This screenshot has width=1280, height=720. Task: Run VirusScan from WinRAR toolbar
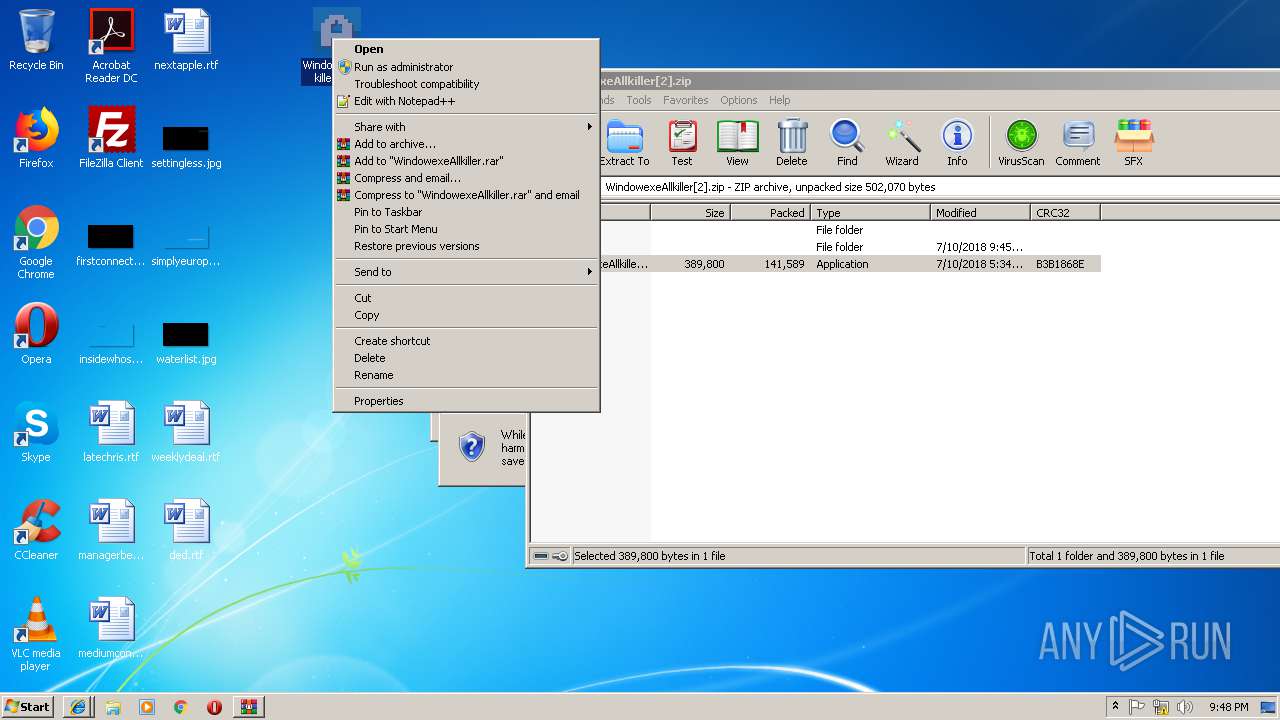(x=1021, y=143)
